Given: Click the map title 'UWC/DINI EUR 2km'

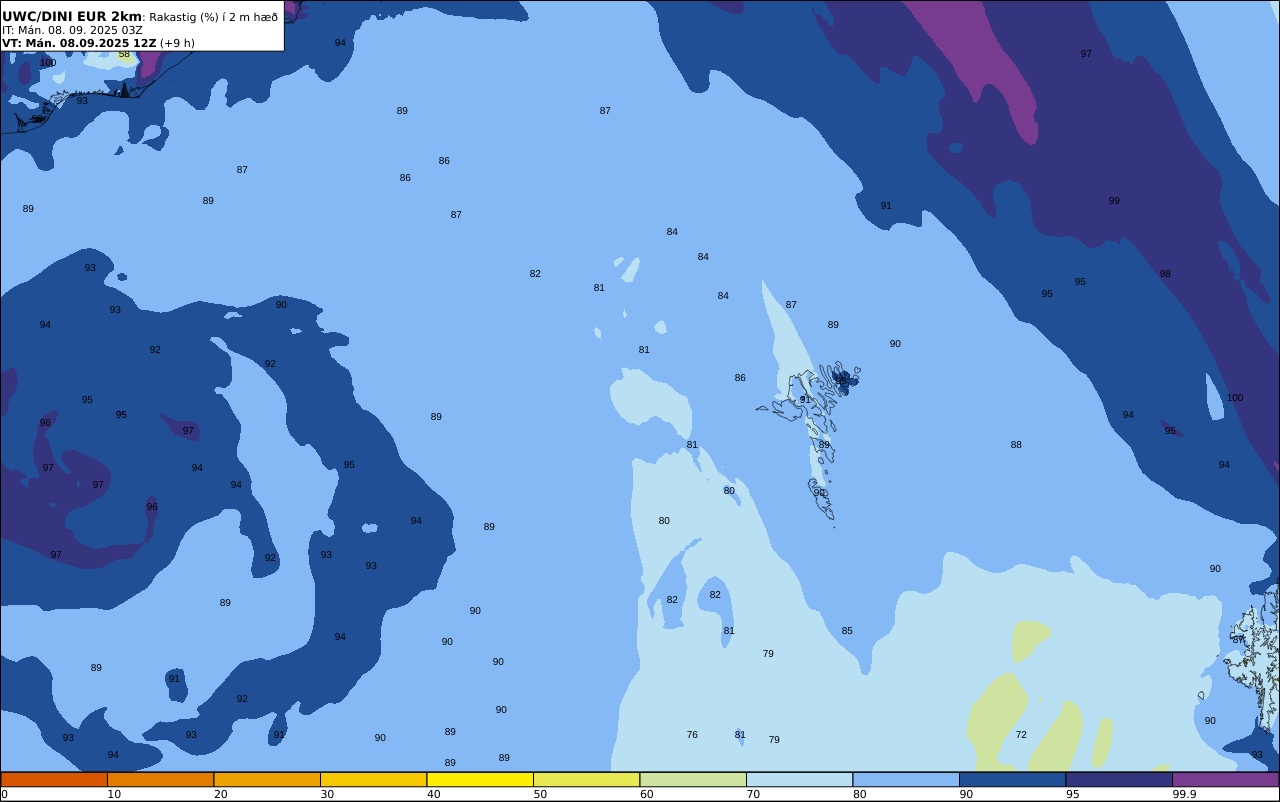Looking at the screenshot, I should click(72, 16).
